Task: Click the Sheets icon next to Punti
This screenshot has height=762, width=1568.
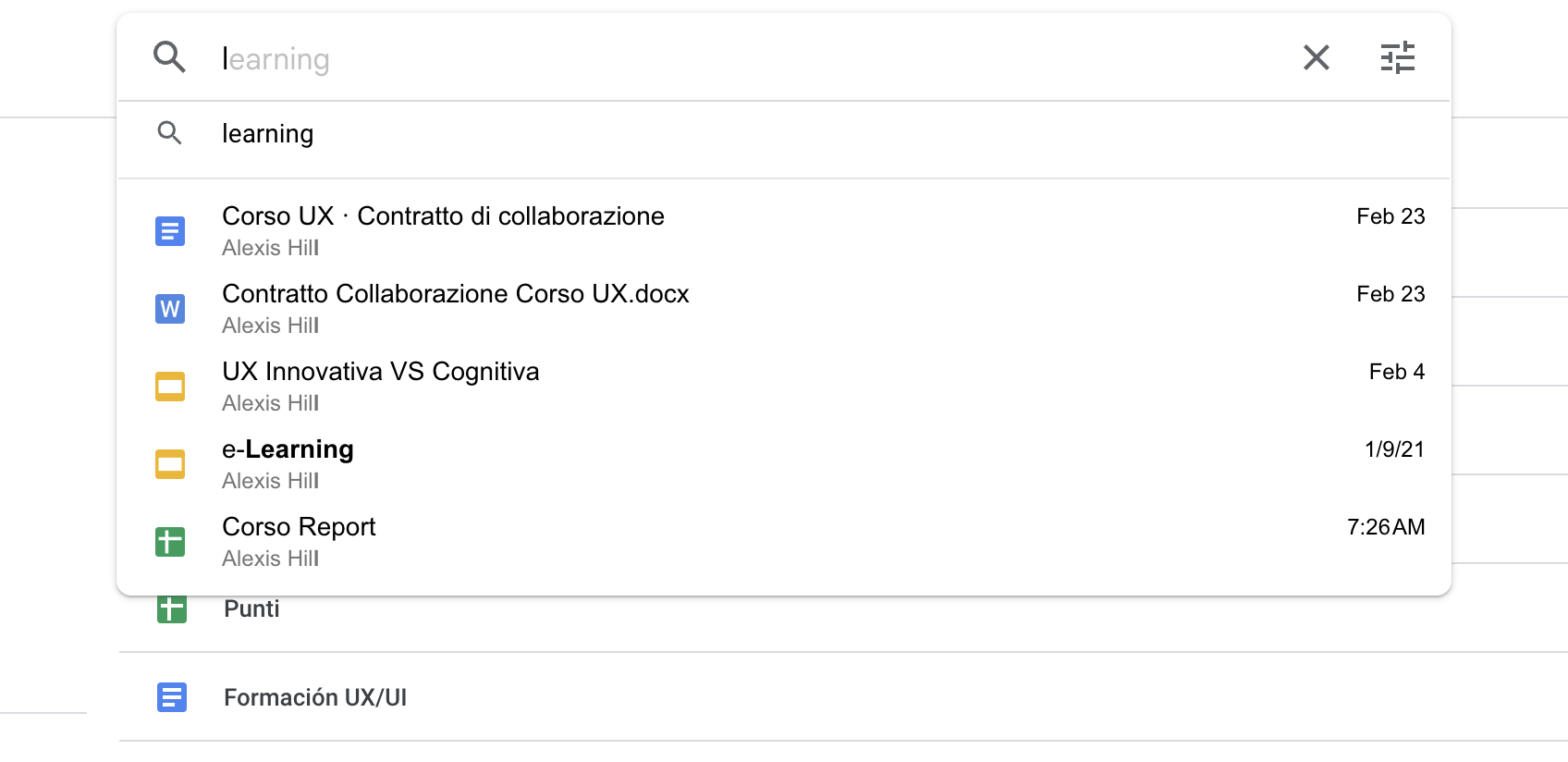Action: (172, 609)
